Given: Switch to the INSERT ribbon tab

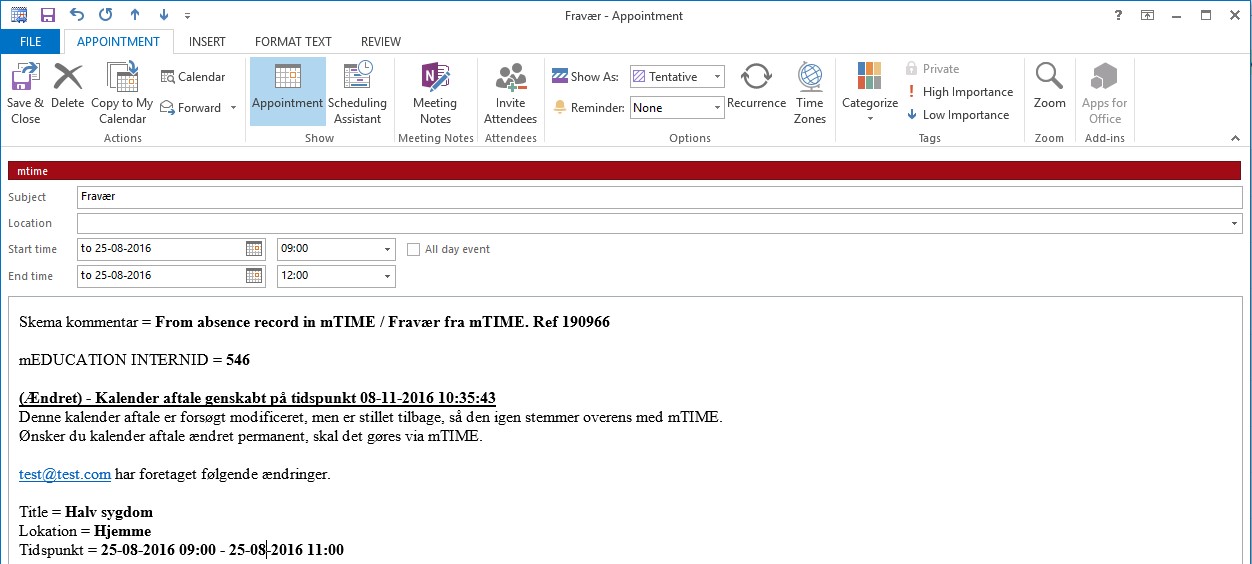Looking at the screenshot, I should (x=207, y=42).
